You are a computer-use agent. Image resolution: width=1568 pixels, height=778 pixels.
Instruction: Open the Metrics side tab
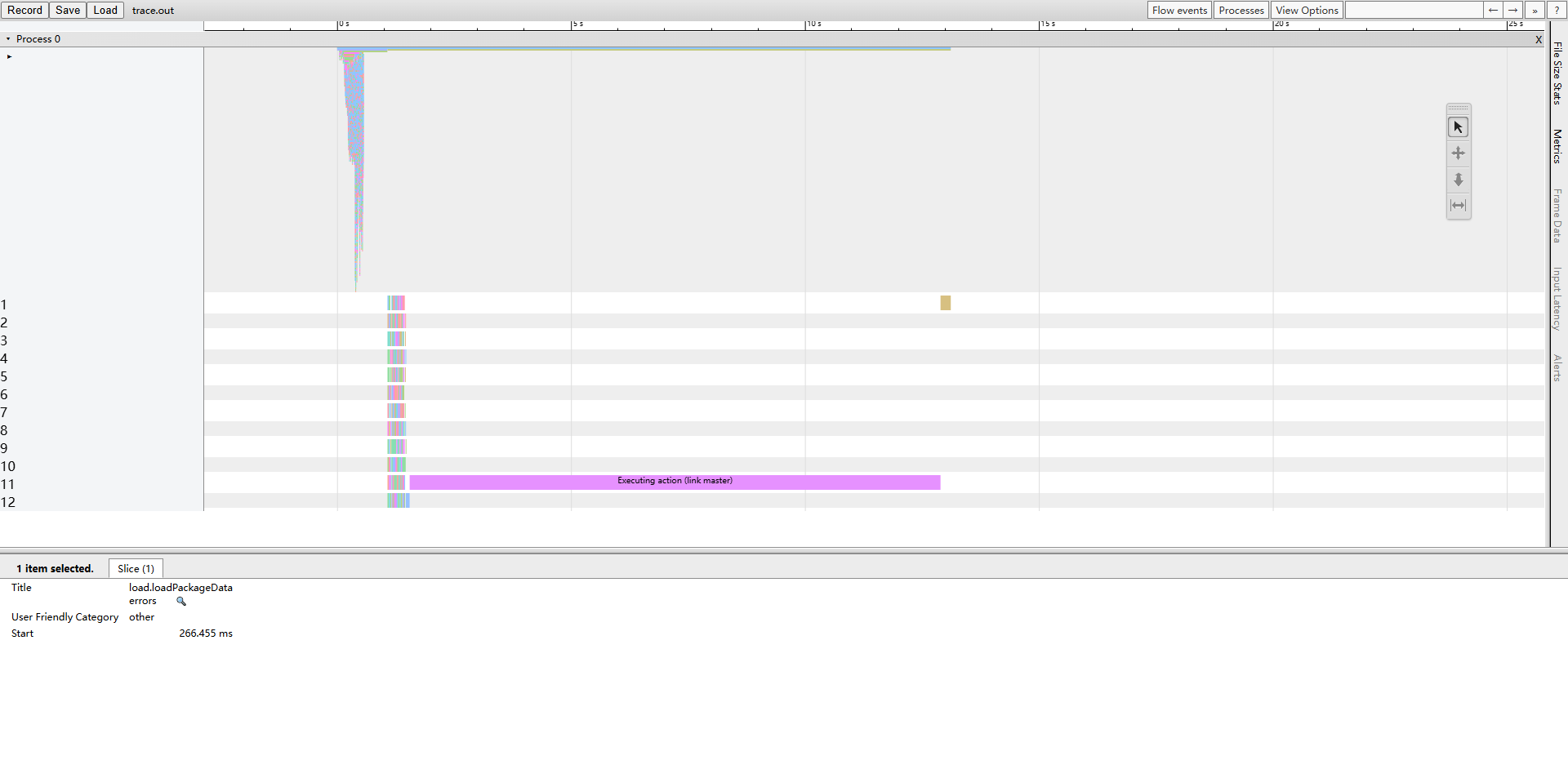[x=1558, y=146]
